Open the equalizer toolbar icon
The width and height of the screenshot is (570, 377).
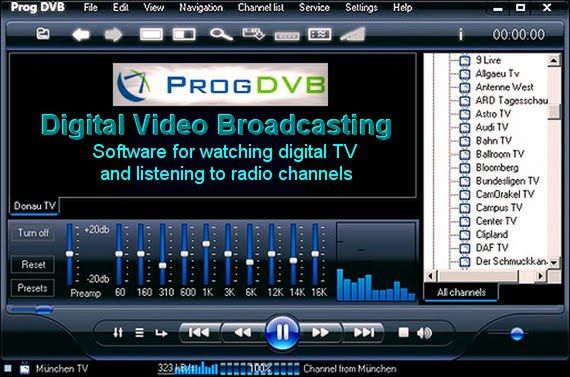320,34
